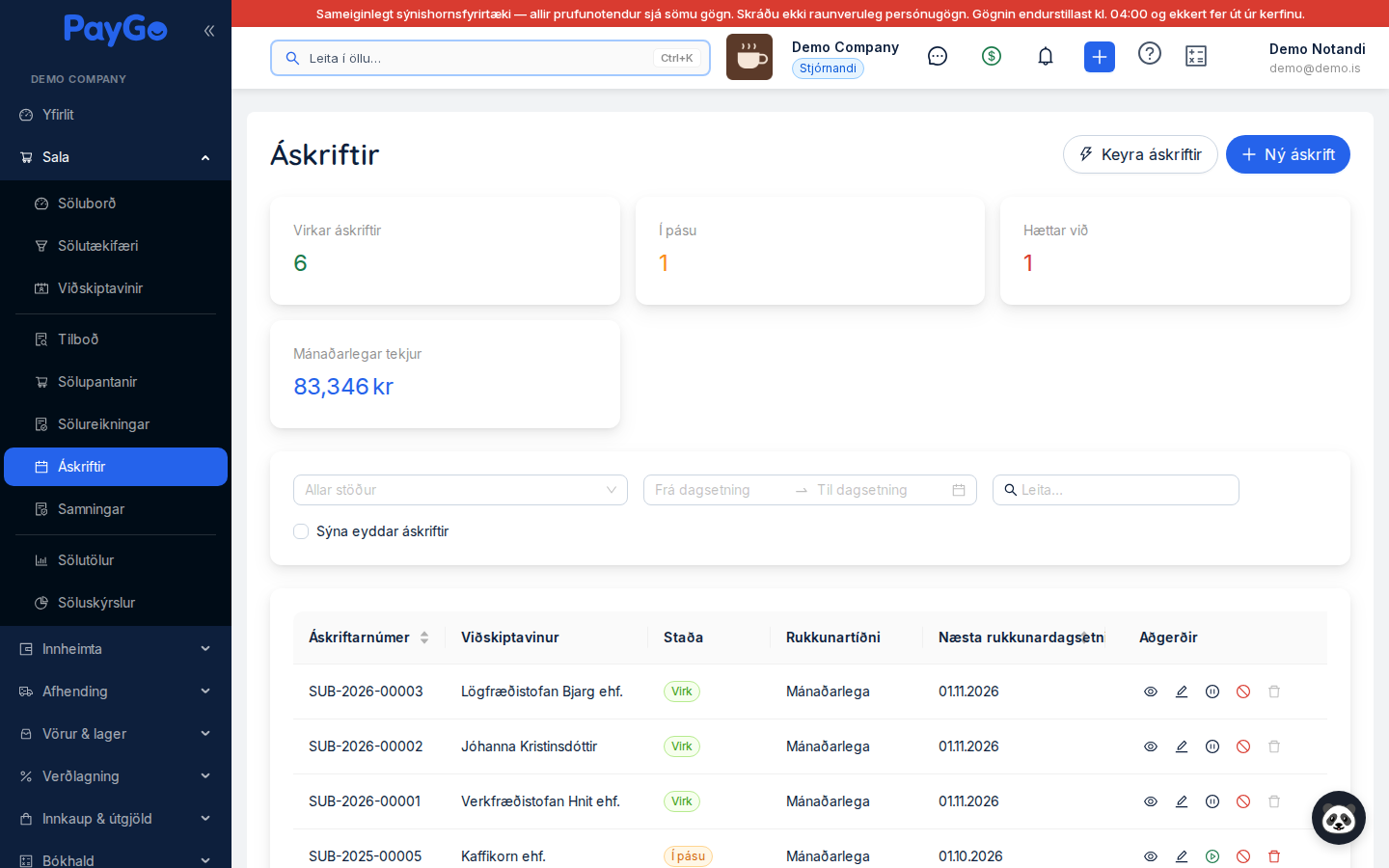The height and width of the screenshot is (868, 1389).
Task: Open the 'Allar stöður' status dropdown
Action: click(460, 490)
